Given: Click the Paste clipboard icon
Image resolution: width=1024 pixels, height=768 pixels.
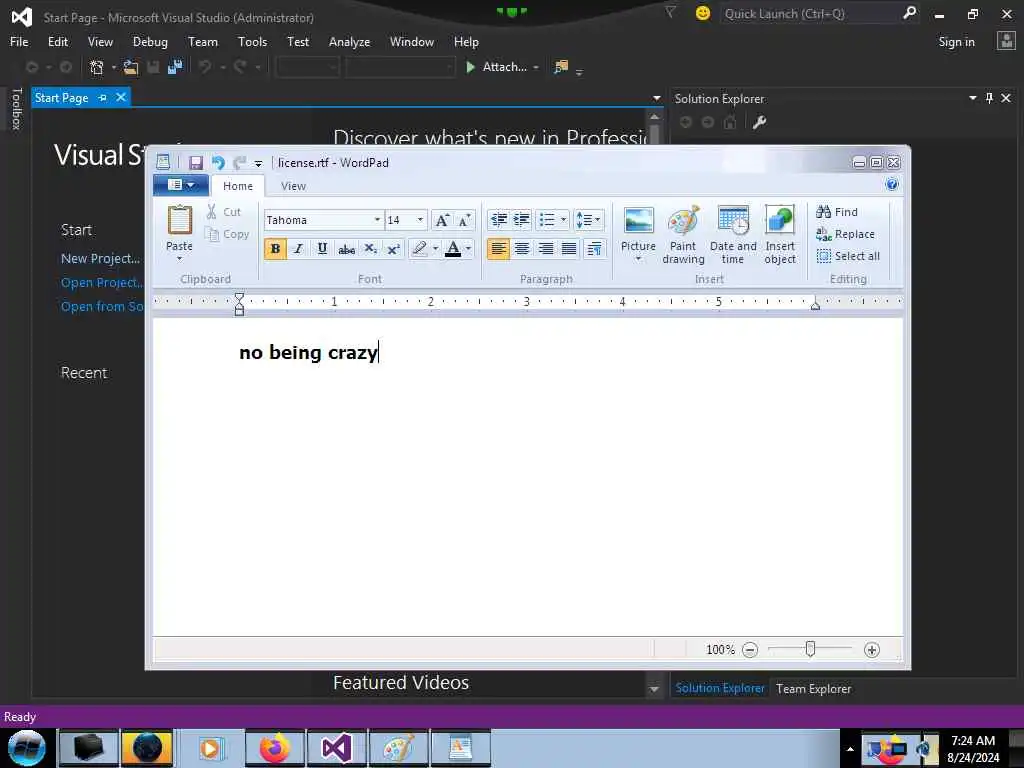Looking at the screenshot, I should click(180, 220).
